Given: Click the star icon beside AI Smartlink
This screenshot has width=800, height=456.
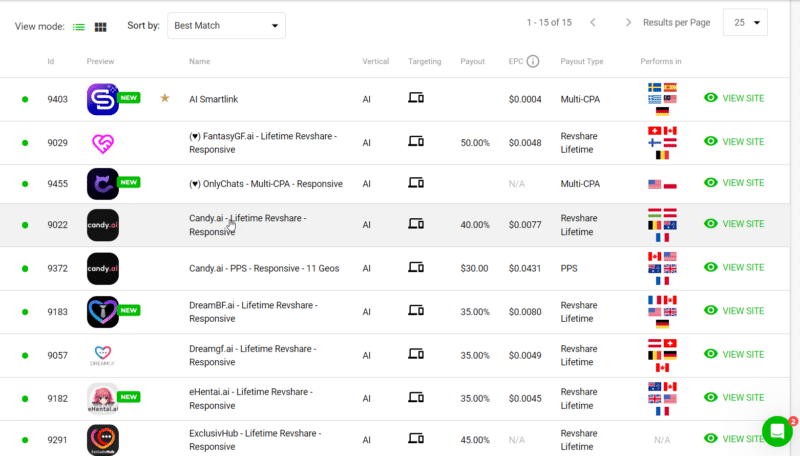Looking at the screenshot, I should (165, 99).
